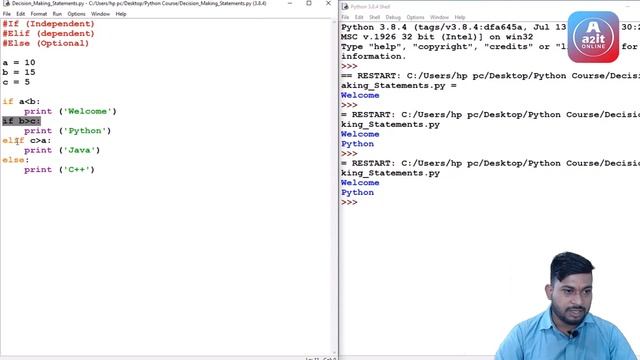Click the print ('Java') line
Image resolution: width=640 pixels, height=360 pixels.
click(x=62, y=150)
